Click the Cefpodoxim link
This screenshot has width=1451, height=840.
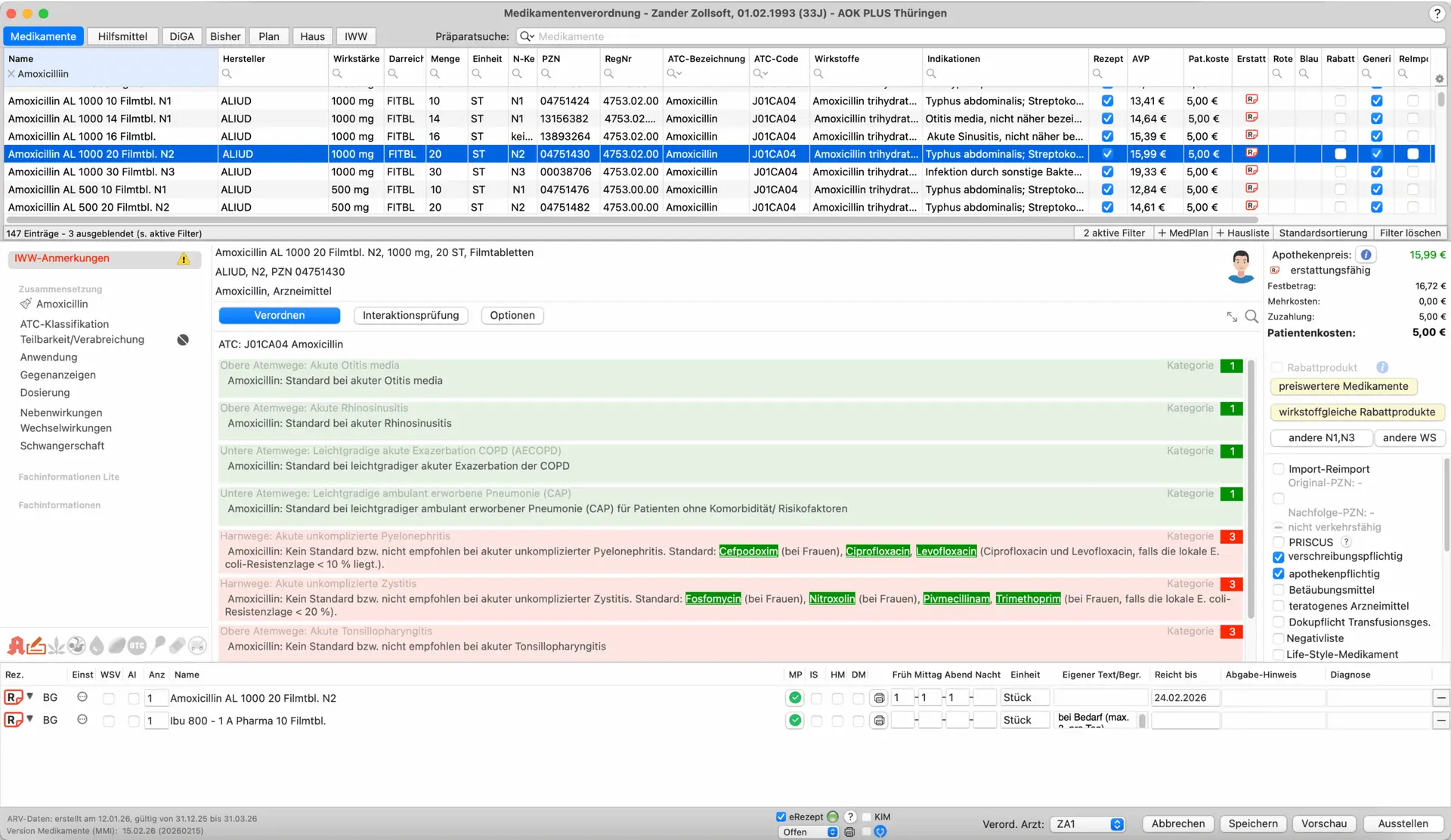(748, 551)
